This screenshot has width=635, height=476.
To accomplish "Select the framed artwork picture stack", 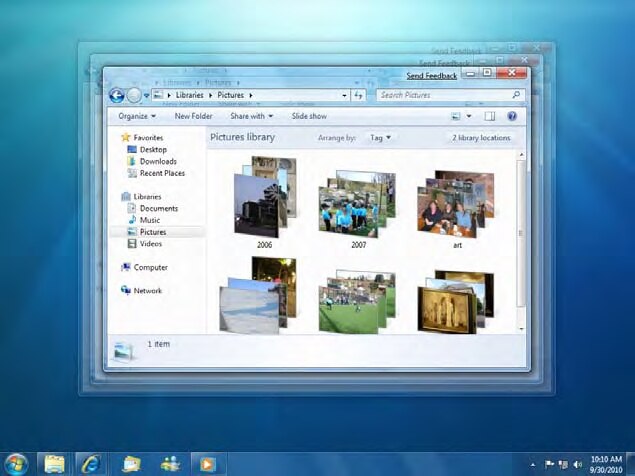I will 456,302.
